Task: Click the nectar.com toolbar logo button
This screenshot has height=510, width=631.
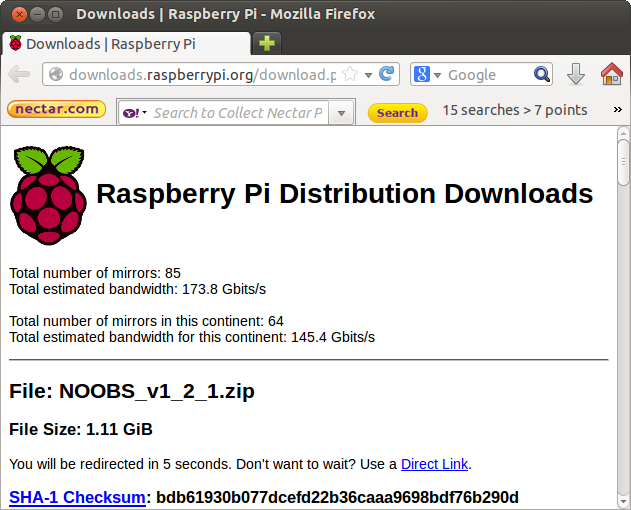Action: tap(57, 109)
